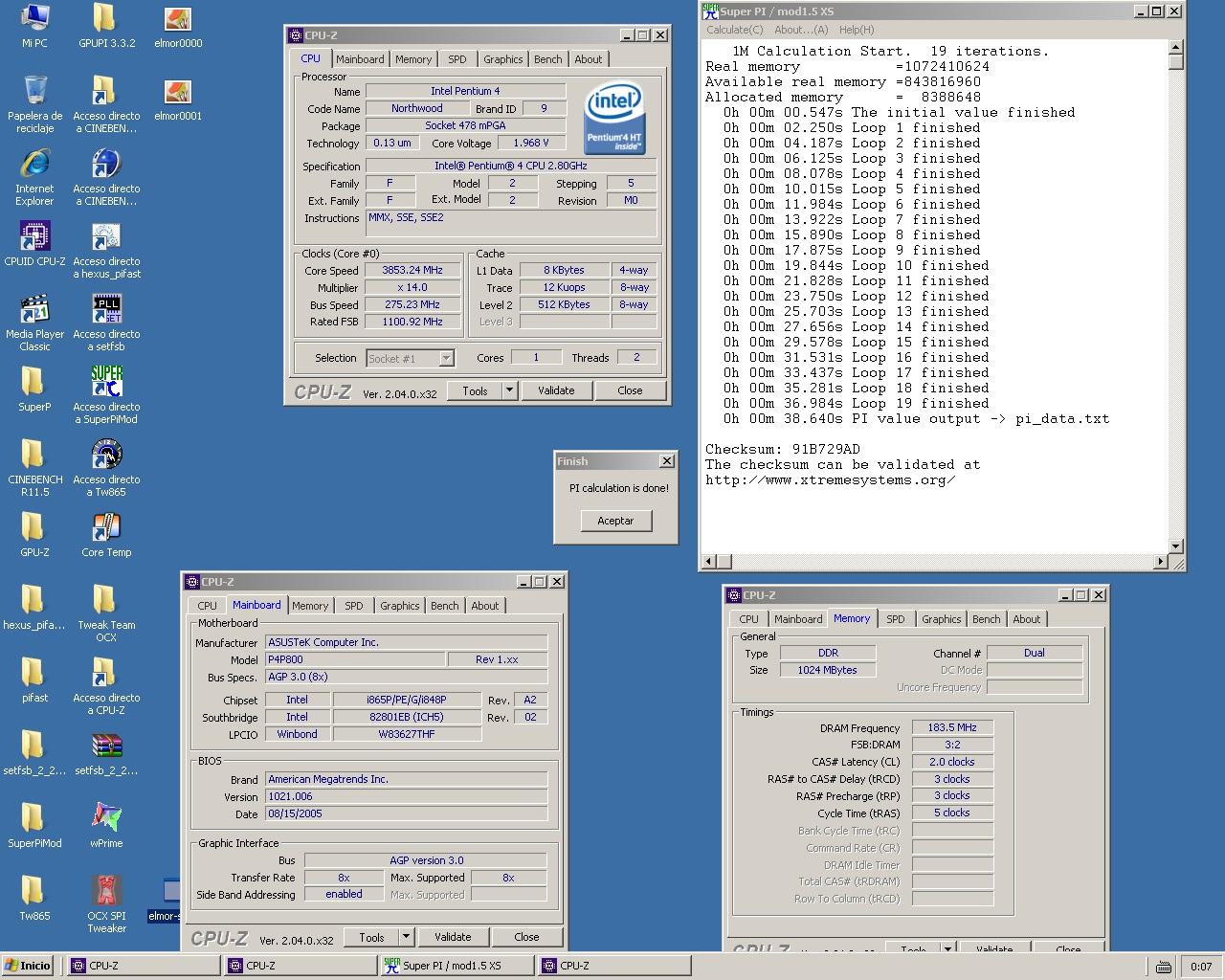
Task: Click the Core Speed 3853.24 MHz value
Action: pyautogui.click(x=412, y=270)
